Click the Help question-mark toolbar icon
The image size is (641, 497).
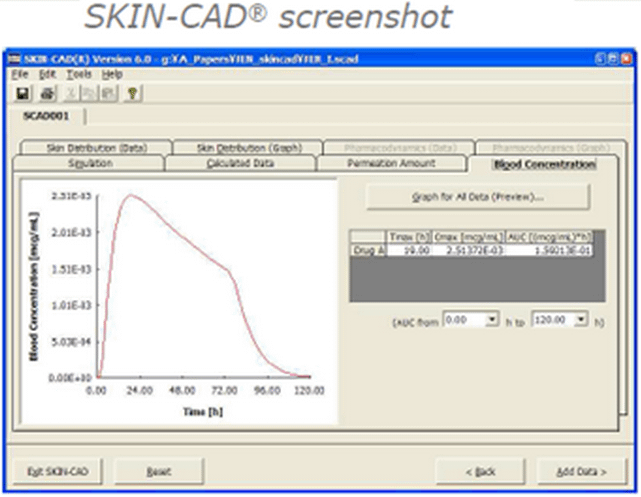click(x=132, y=94)
